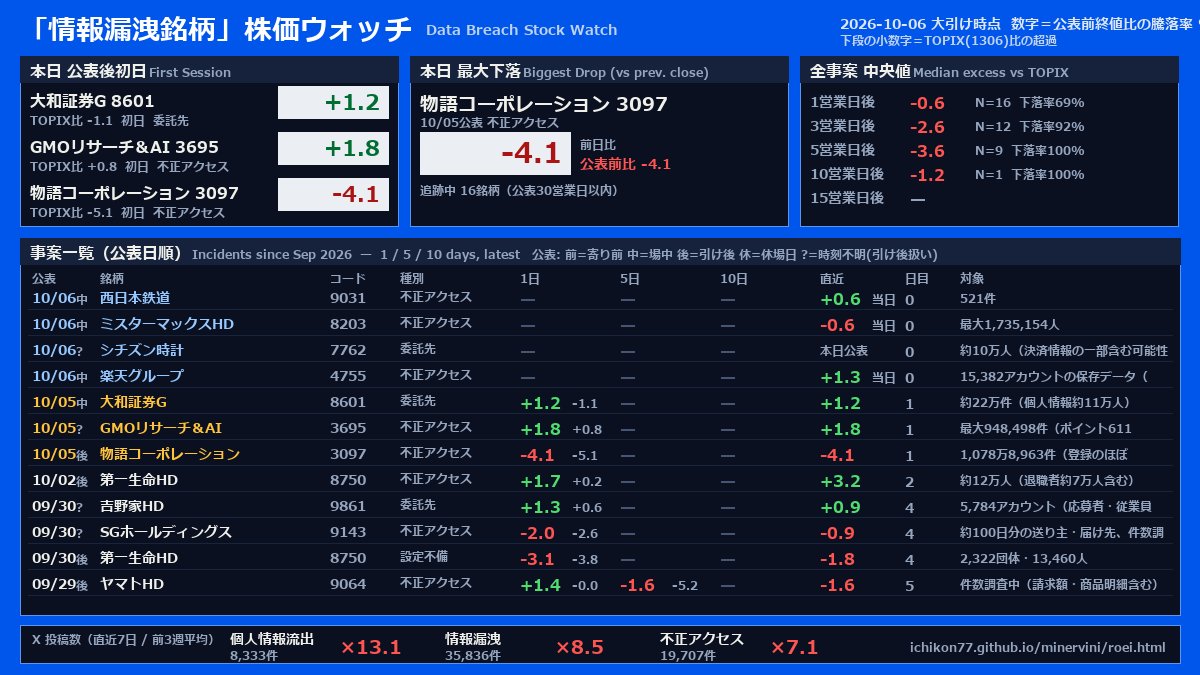This screenshot has width=1200, height=675.
Task: Click the ichikon77.github.io/minervini/roei.html URL
Action: point(1037,647)
